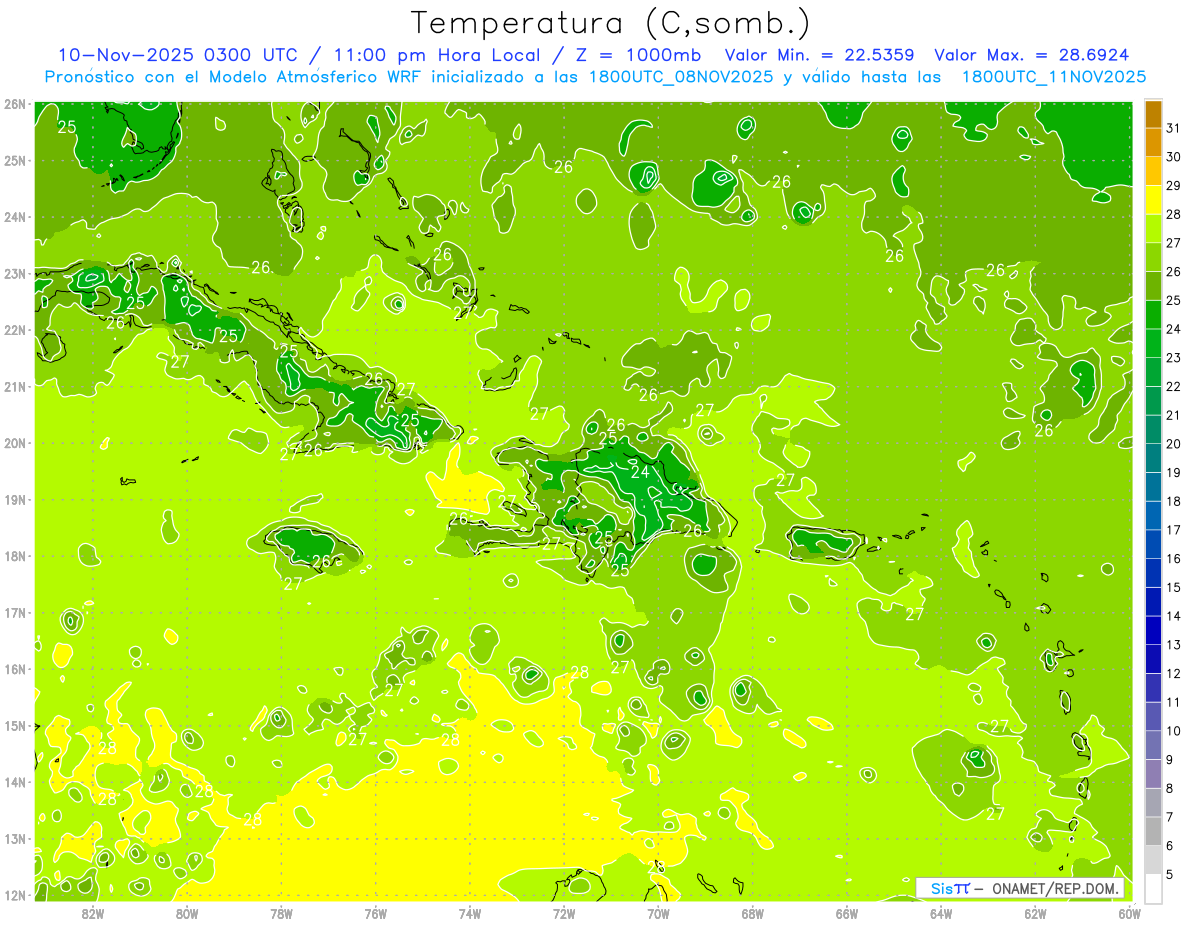The width and height of the screenshot is (1200, 927).
Task: Click the orange swatch between 30 and 31
Action: click(x=1153, y=142)
